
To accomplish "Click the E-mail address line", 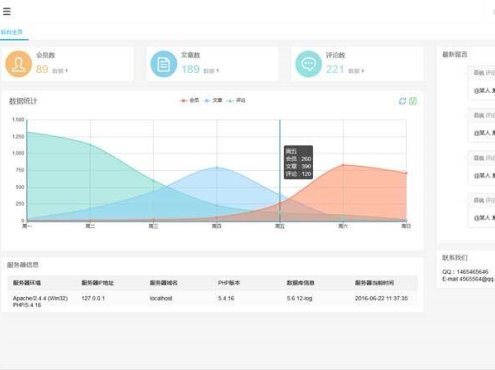I will [468, 279].
